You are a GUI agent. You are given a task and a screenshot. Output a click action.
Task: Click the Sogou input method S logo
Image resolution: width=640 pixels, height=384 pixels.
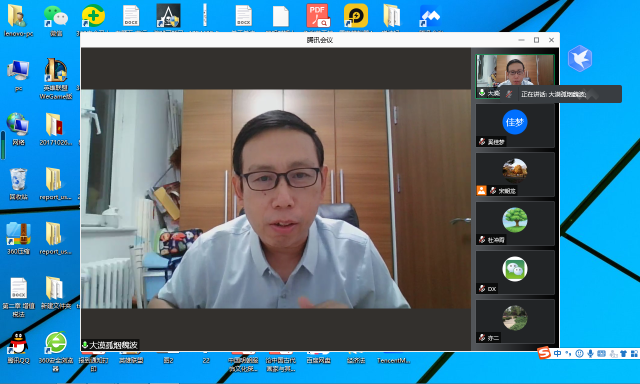[544, 353]
